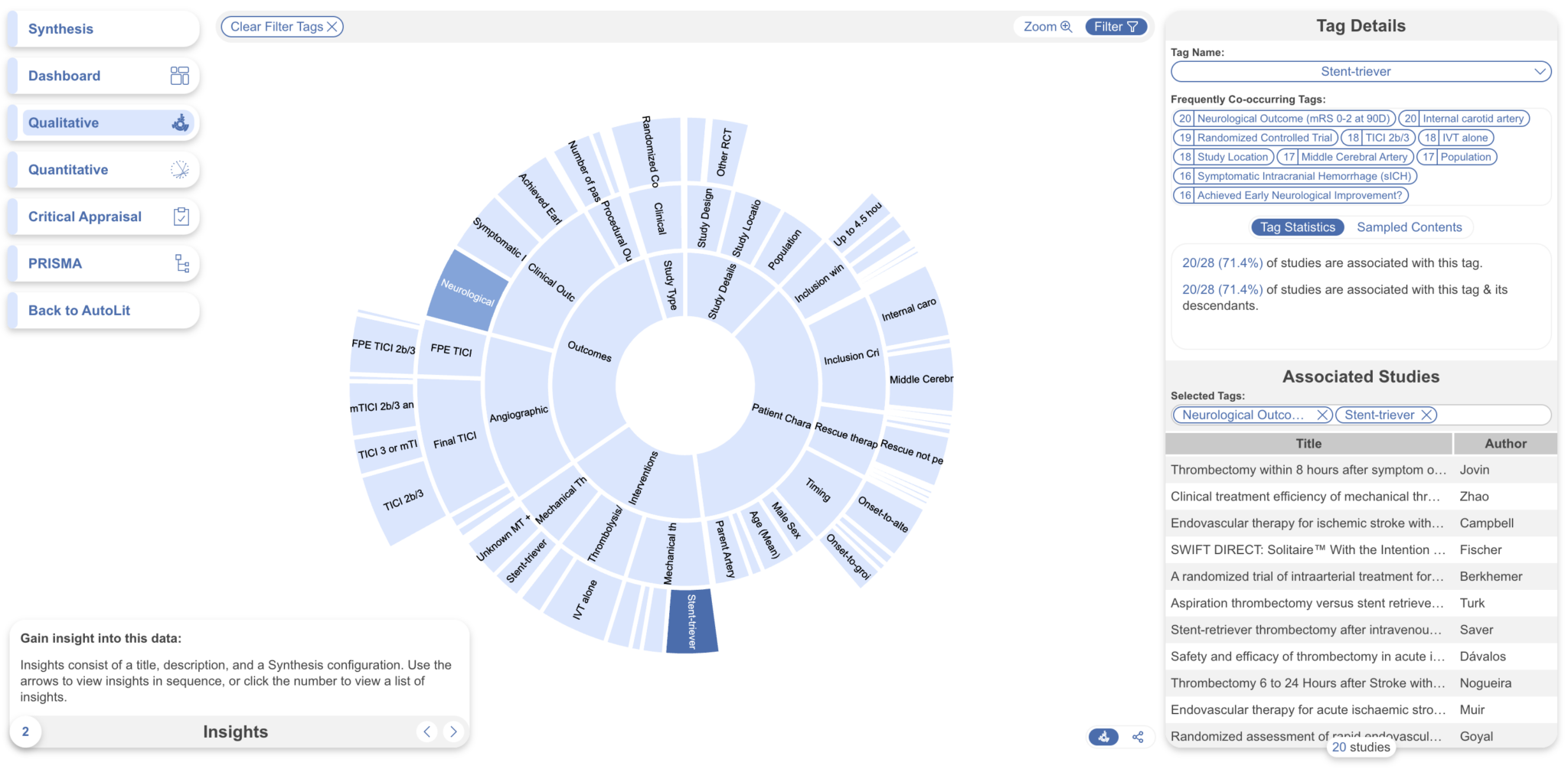Expand the Tag Name dropdown
This screenshot has width=1568, height=769.
1542,71
